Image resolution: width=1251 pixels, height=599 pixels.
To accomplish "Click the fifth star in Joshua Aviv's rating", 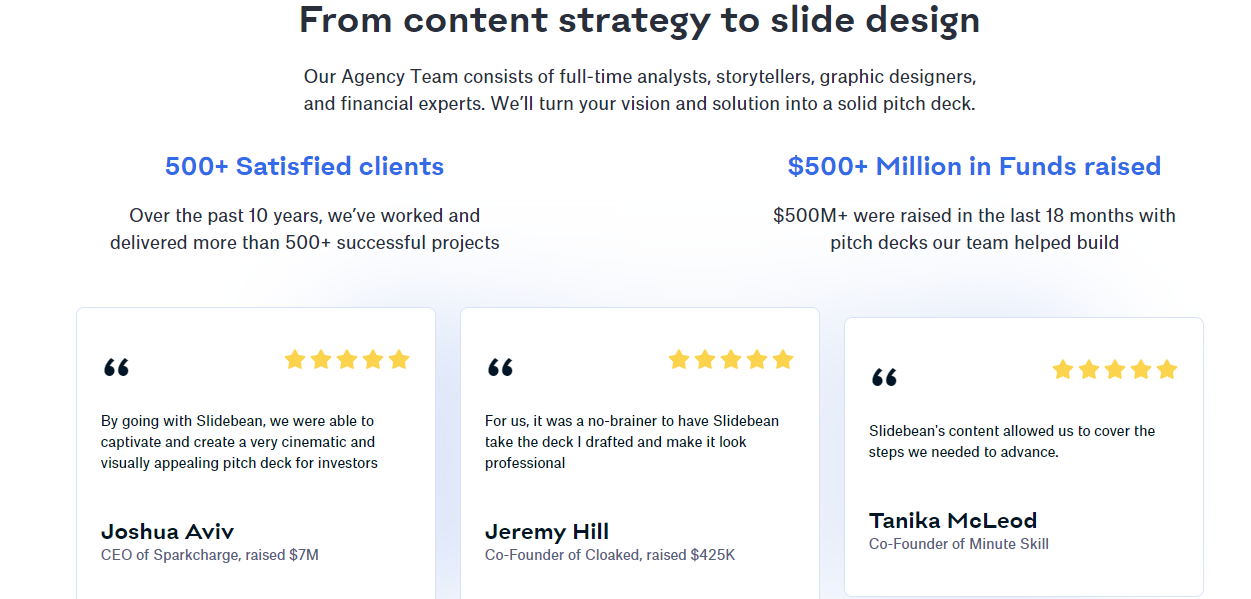I will point(399,359).
